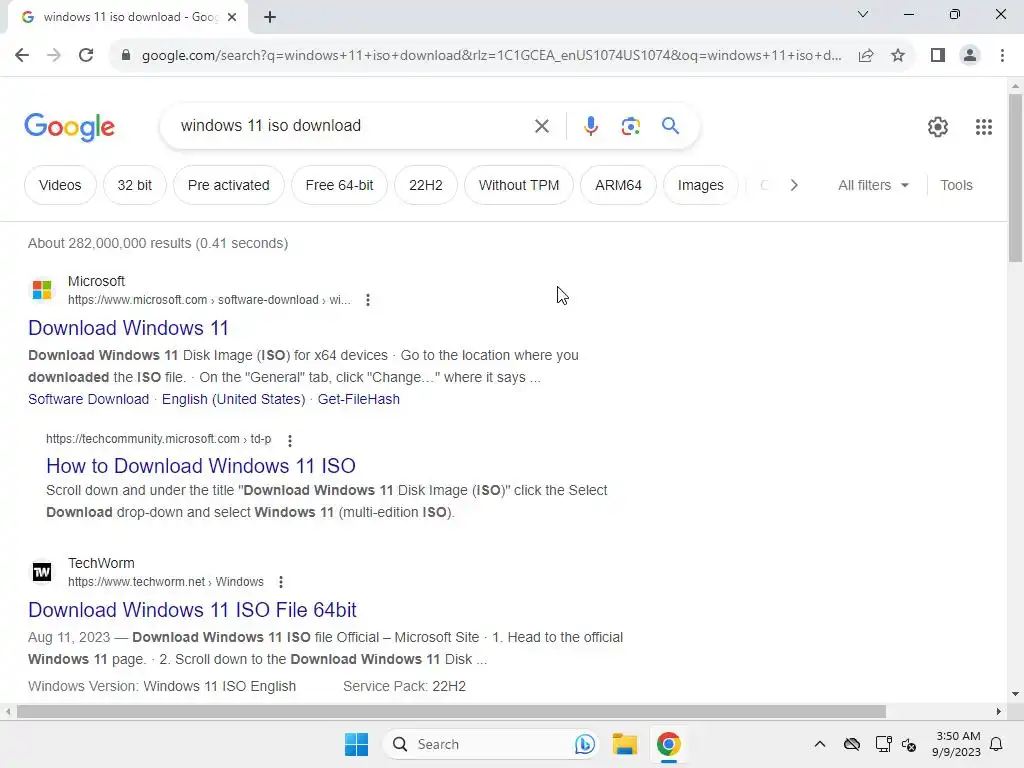
Task: Clear the search query with X
Action: 541,126
